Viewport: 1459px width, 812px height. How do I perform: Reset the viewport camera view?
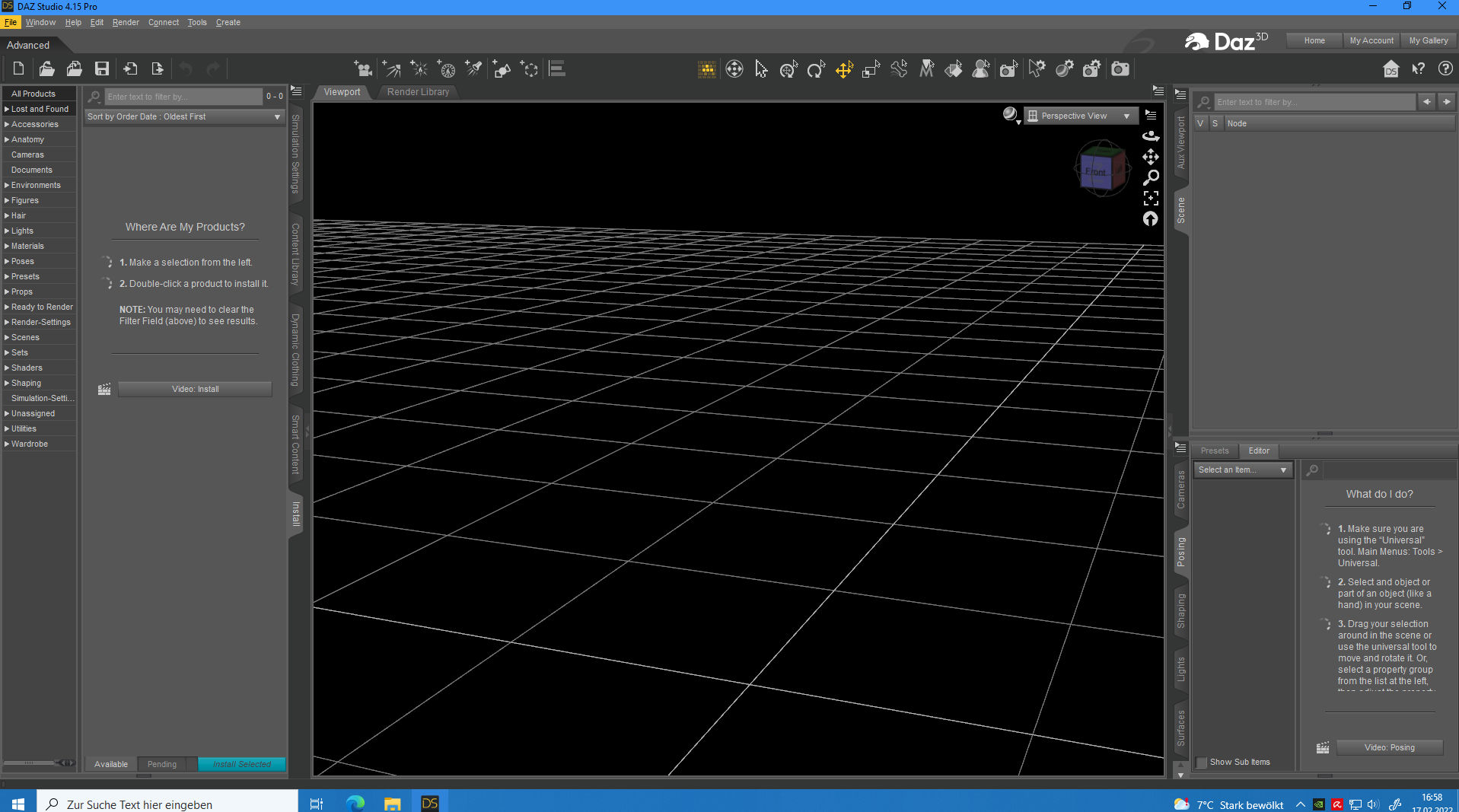tap(1151, 219)
